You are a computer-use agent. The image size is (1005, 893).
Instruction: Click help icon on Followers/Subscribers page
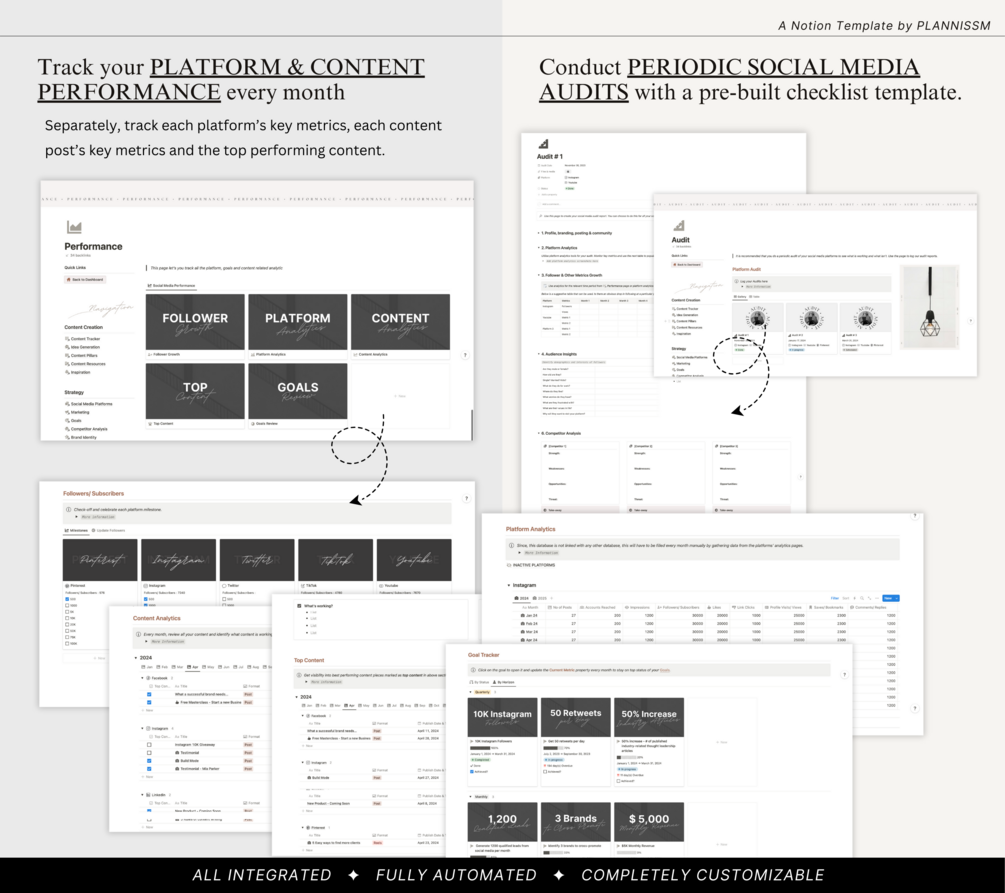[466, 498]
